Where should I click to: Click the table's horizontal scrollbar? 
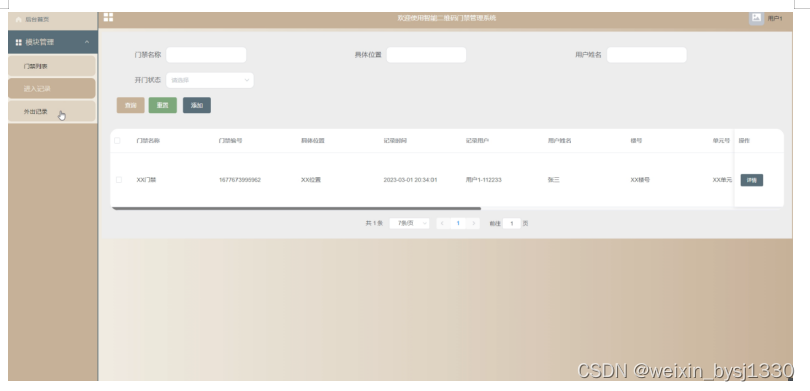click(296, 209)
